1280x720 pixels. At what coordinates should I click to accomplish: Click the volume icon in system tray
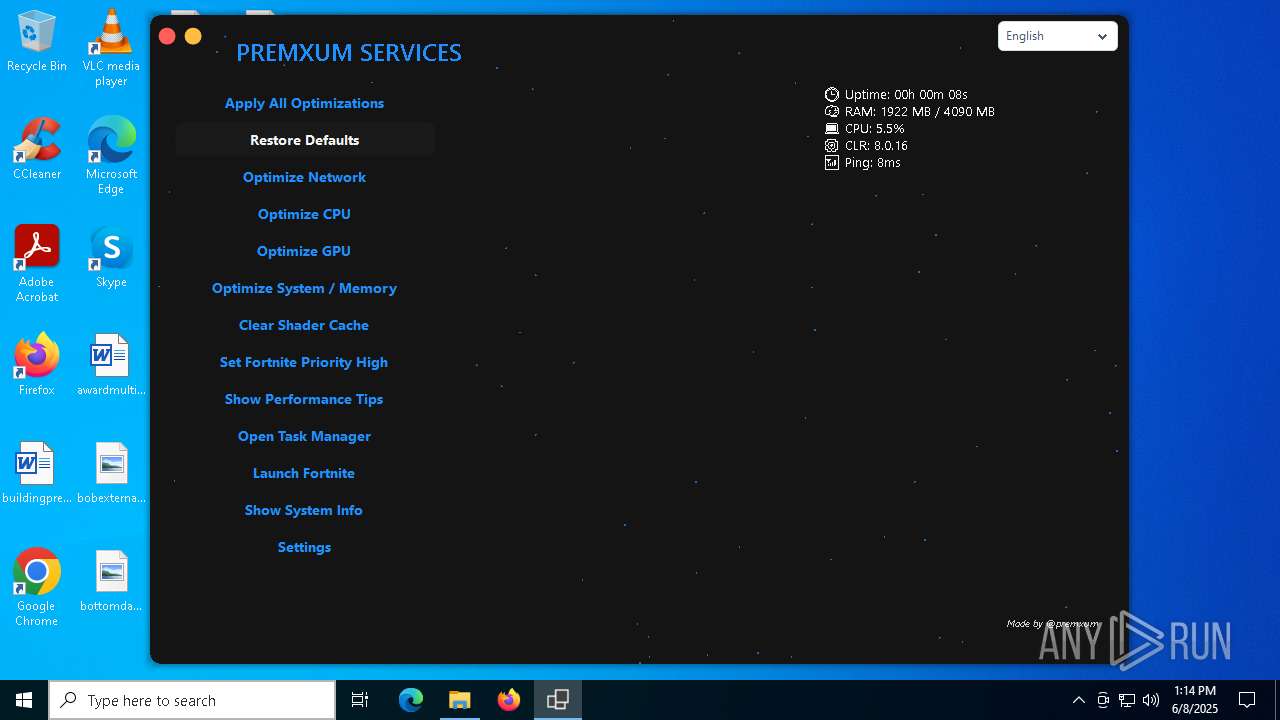(x=1151, y=700)
